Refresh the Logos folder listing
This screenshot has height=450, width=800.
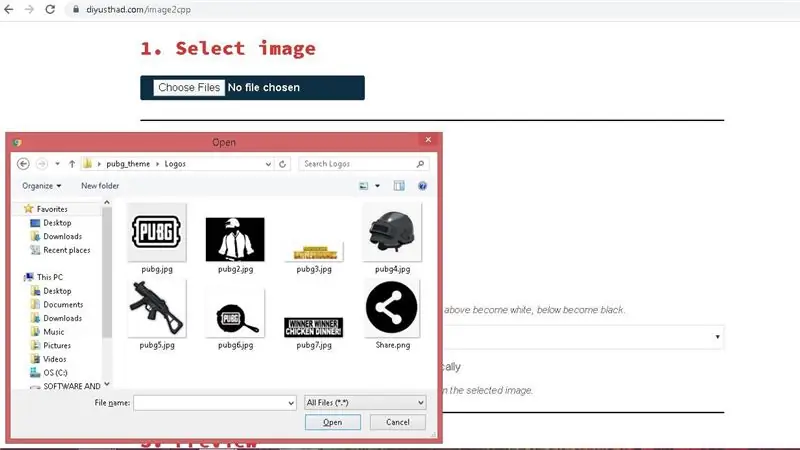(282, 164)
